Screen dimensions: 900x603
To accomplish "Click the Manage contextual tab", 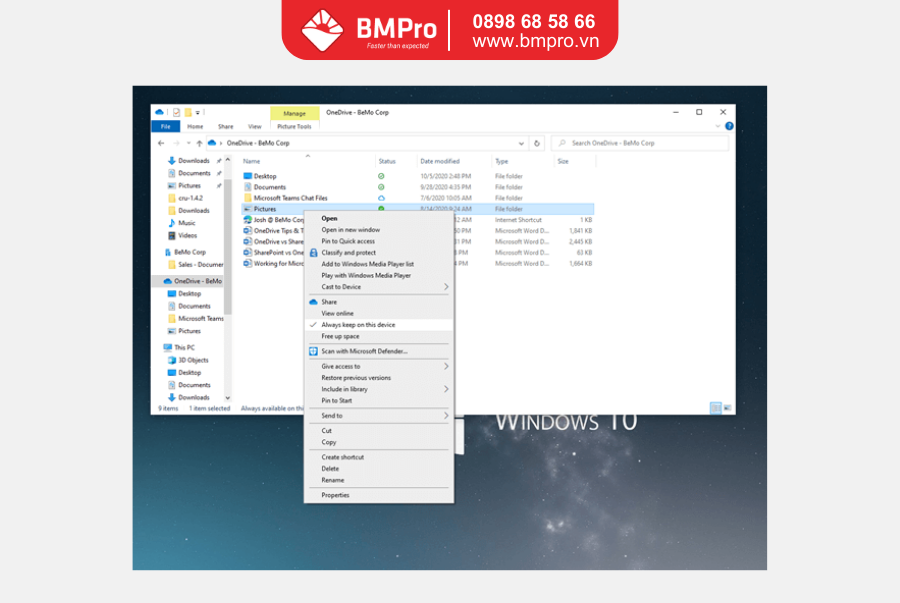I will tap(294, 114).
